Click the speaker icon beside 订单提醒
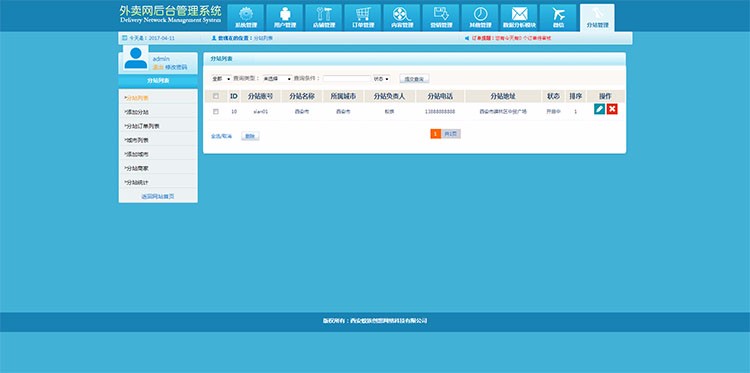Image resolution: width=750 pixels, height=373 pixels. [467, 38]
